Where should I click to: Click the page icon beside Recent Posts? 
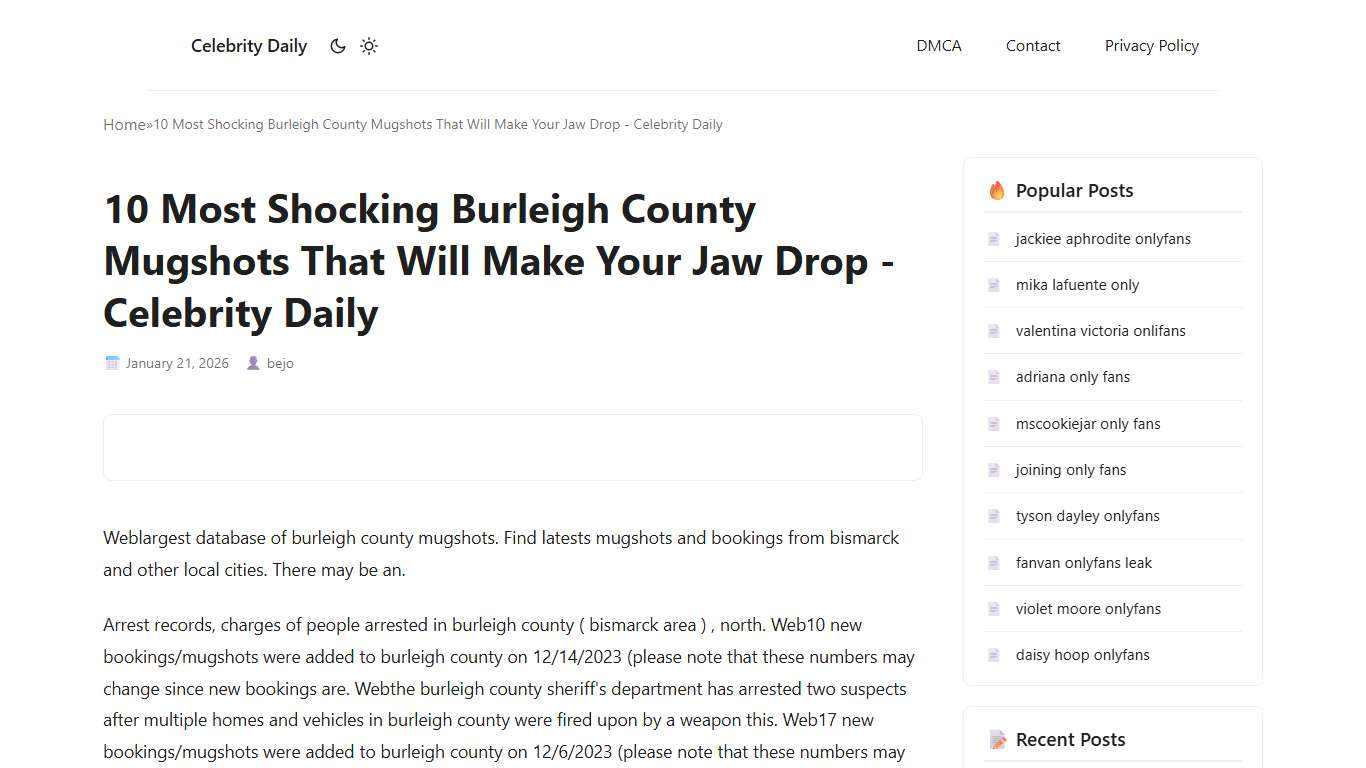point(997,739)
